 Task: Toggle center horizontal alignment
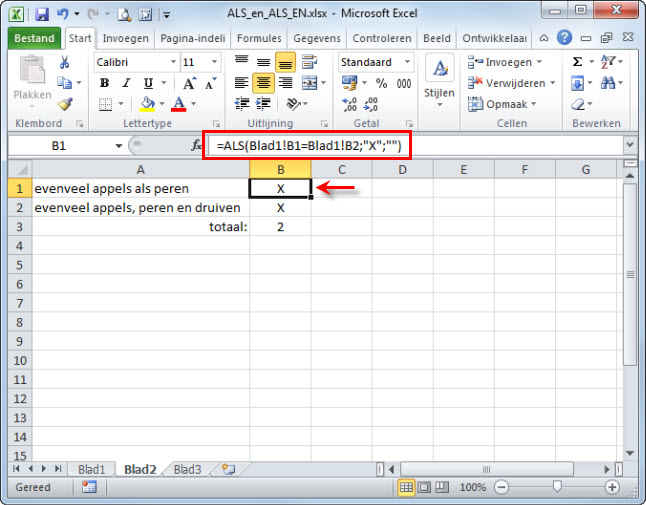[x=263, y=83]
